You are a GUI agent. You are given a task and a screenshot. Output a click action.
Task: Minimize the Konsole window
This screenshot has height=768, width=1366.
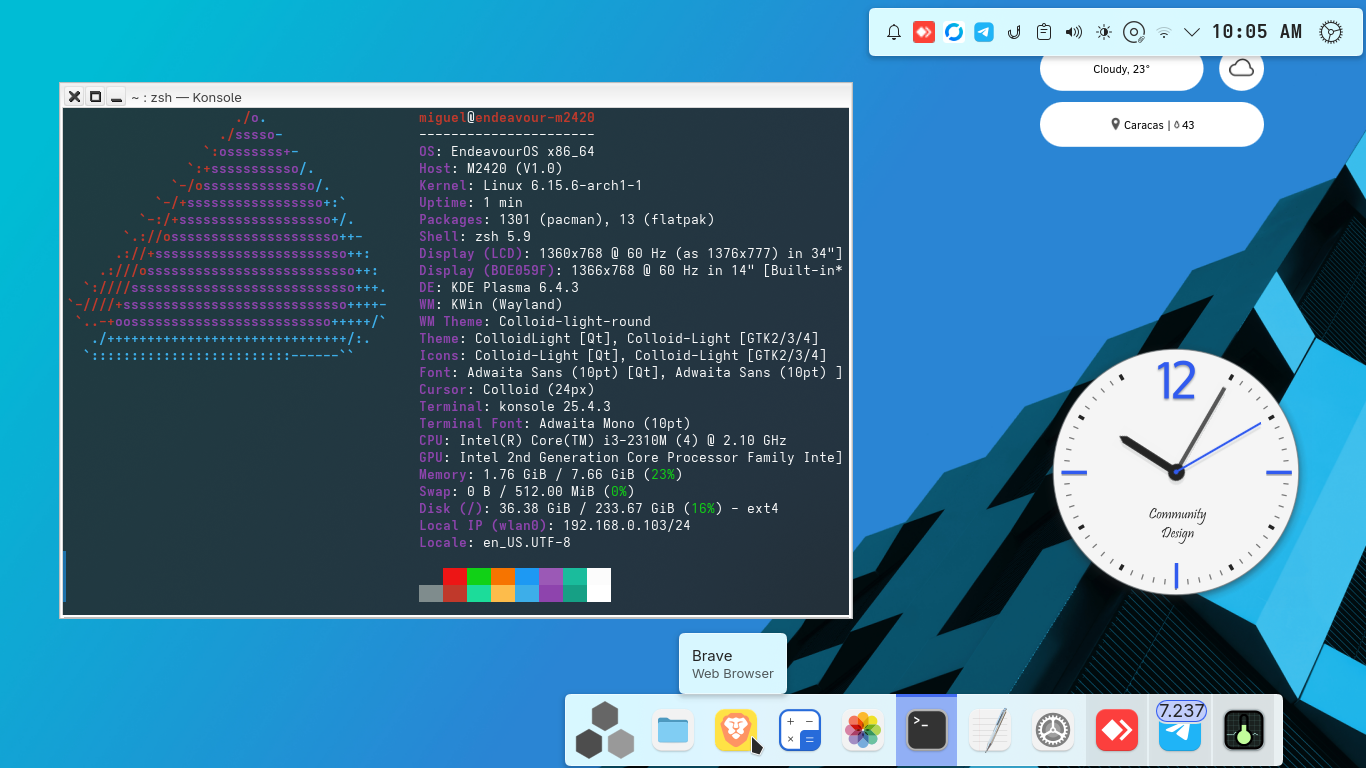tap(116, 97)
